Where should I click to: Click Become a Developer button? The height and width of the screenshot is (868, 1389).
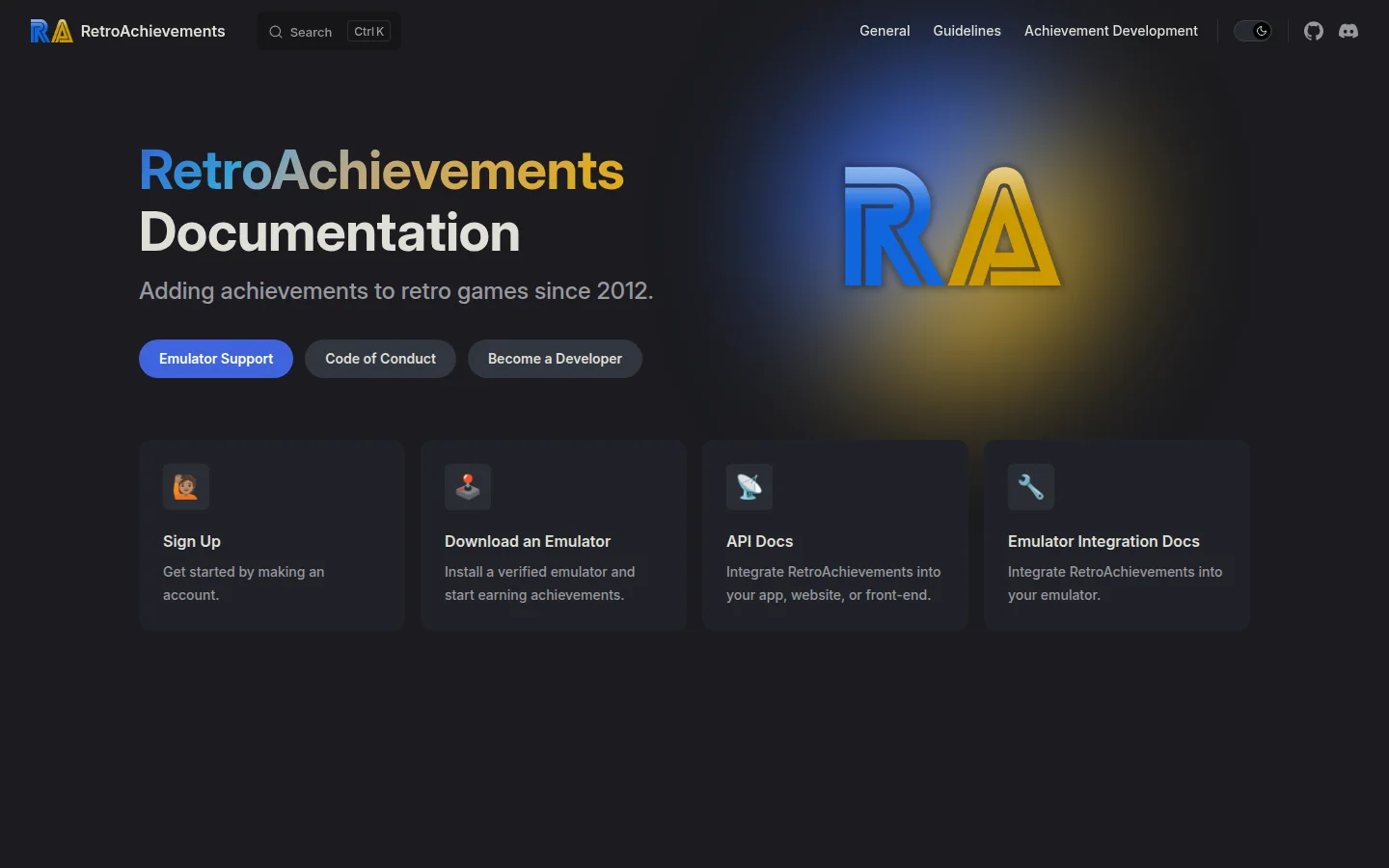pyautogui.click(x=555, y=359)
